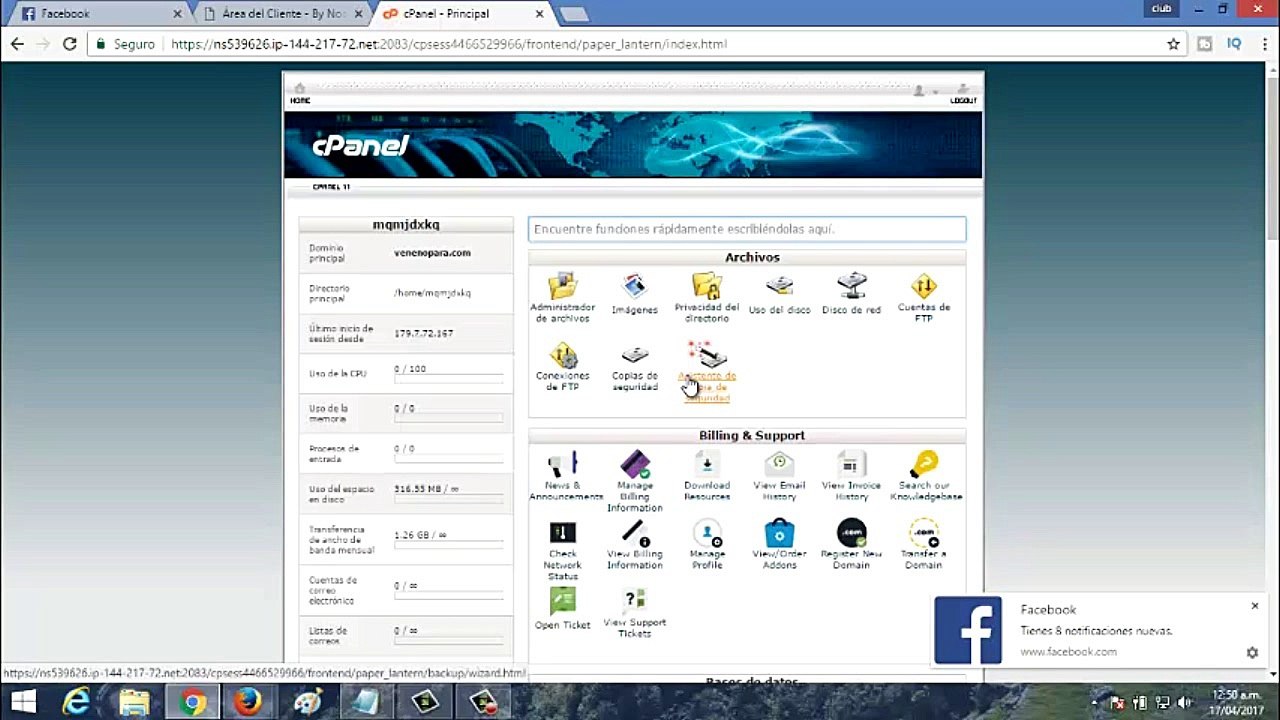The width and height of the screenshot is (1280, 720).
Task: Collapse the Archivos section header
Action: (x=747, y=257)
